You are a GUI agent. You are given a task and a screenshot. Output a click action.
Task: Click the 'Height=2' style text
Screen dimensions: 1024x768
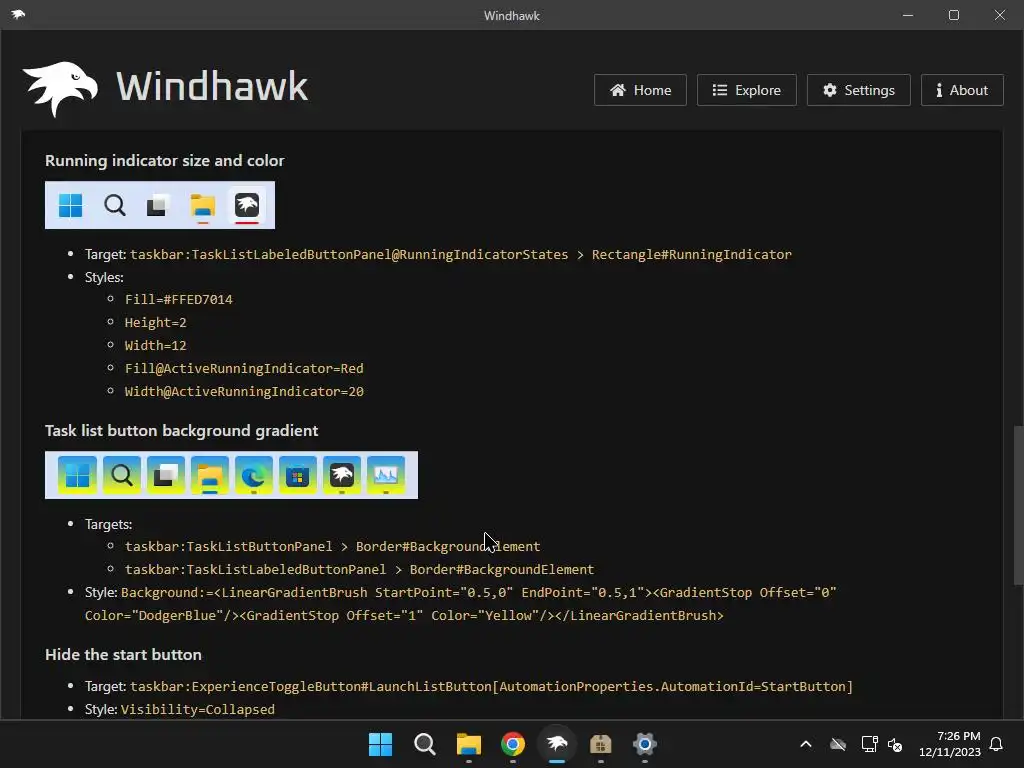[x=155, y=323]
